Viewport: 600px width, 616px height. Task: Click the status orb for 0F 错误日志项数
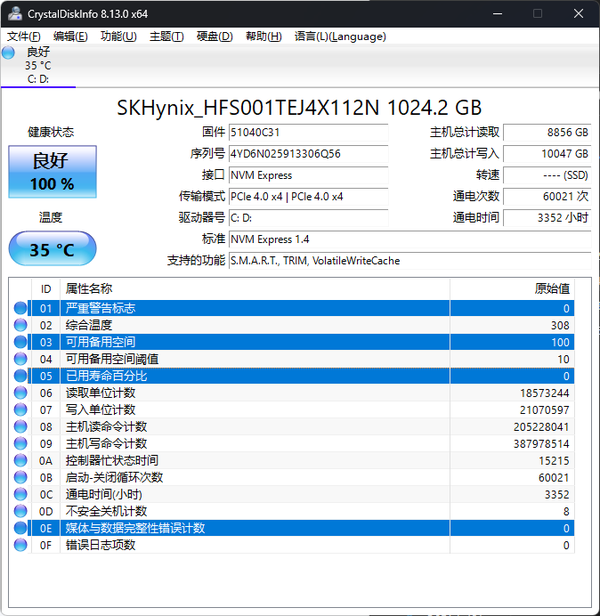[x=20, y=544]
